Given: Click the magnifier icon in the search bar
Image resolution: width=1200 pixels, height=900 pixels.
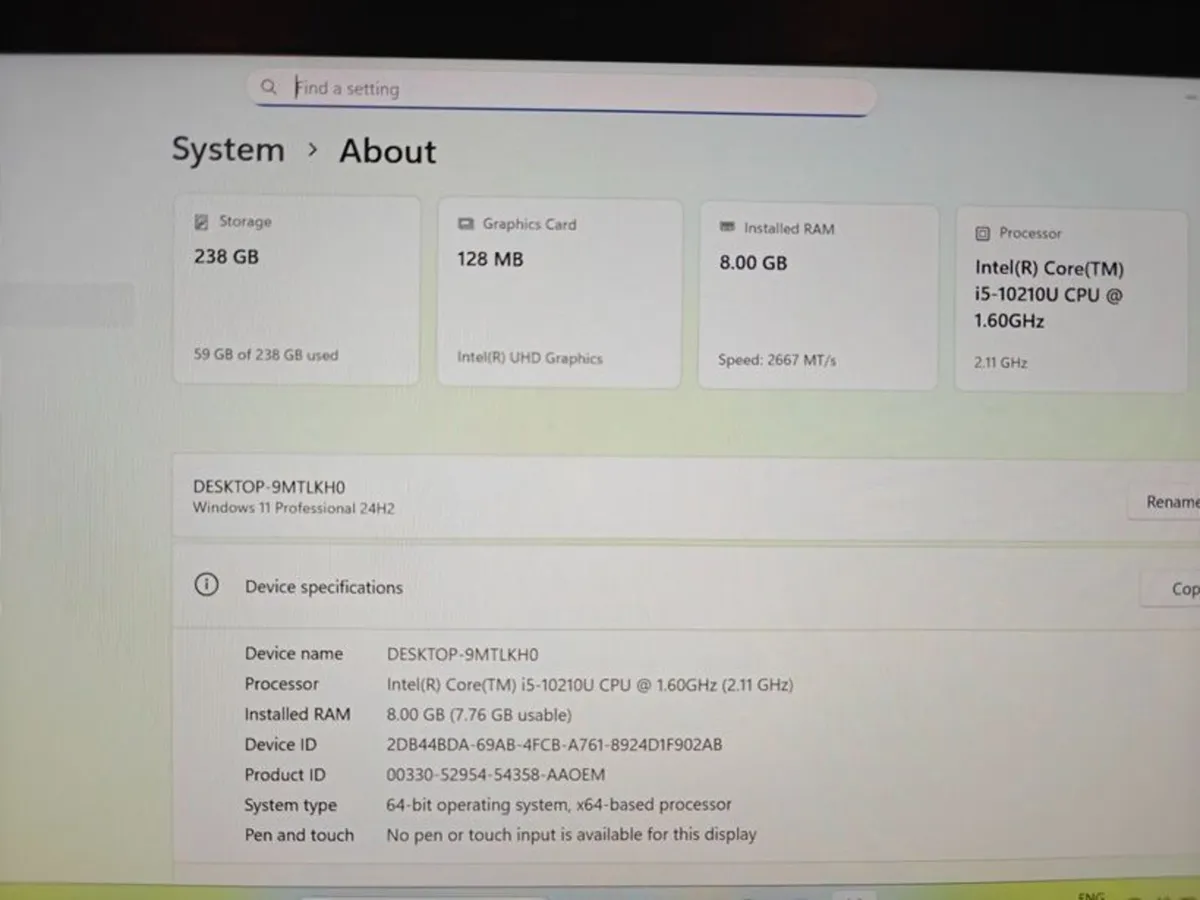Looking at the screenshot, I should coord(269,87).
